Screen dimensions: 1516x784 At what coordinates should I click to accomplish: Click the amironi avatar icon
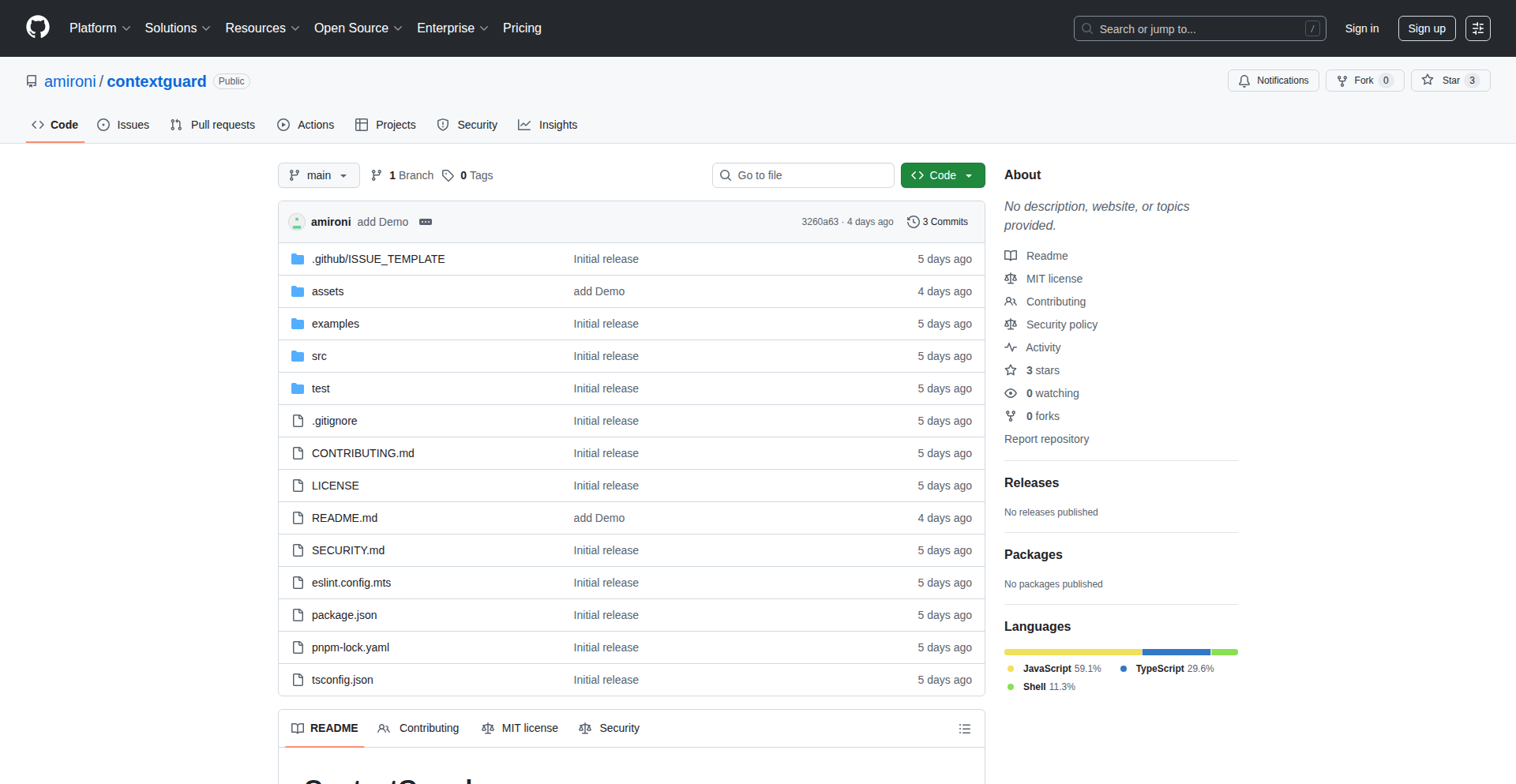(297, 222)
